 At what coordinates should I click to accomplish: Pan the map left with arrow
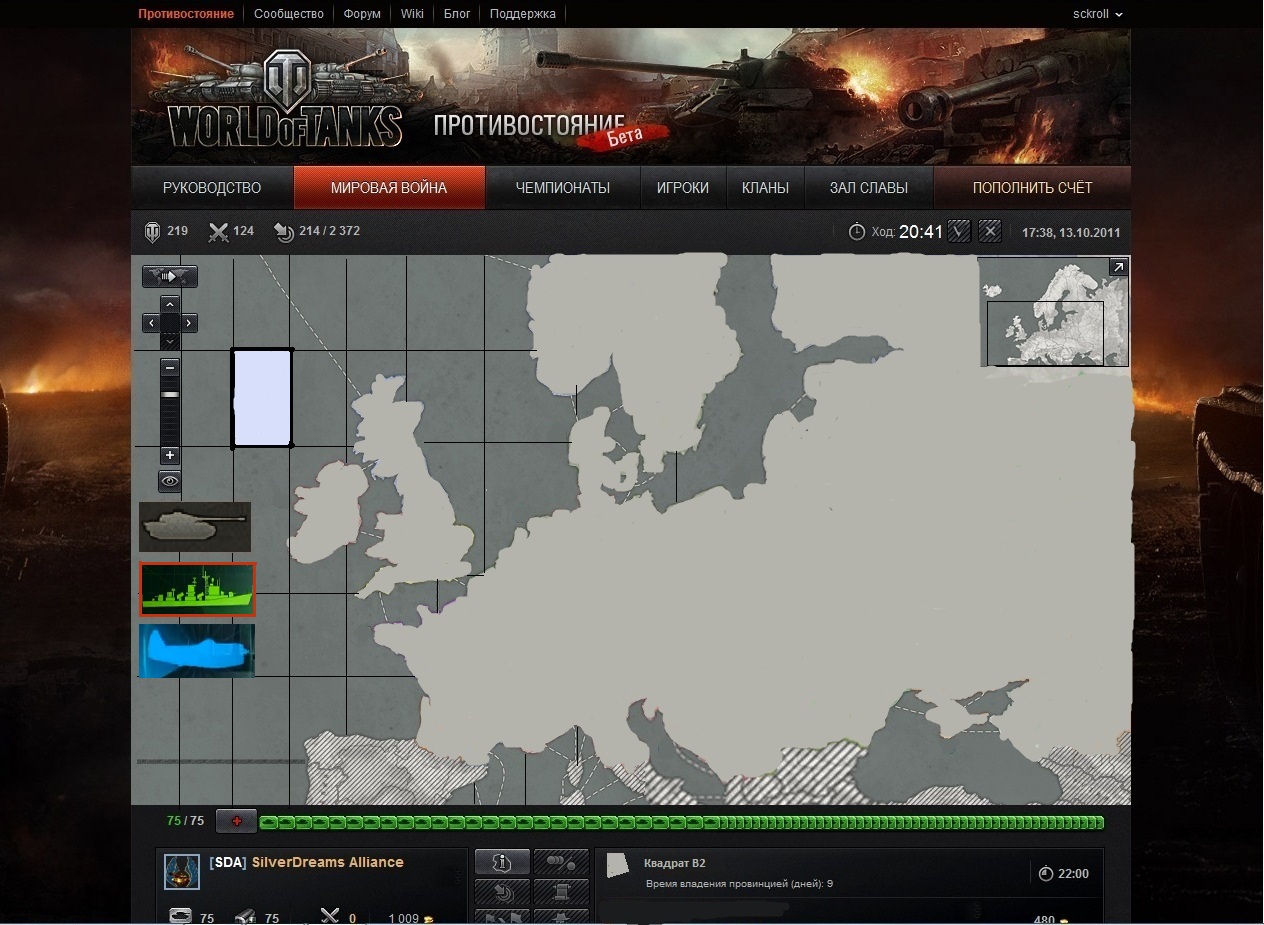tap(150, 323)
